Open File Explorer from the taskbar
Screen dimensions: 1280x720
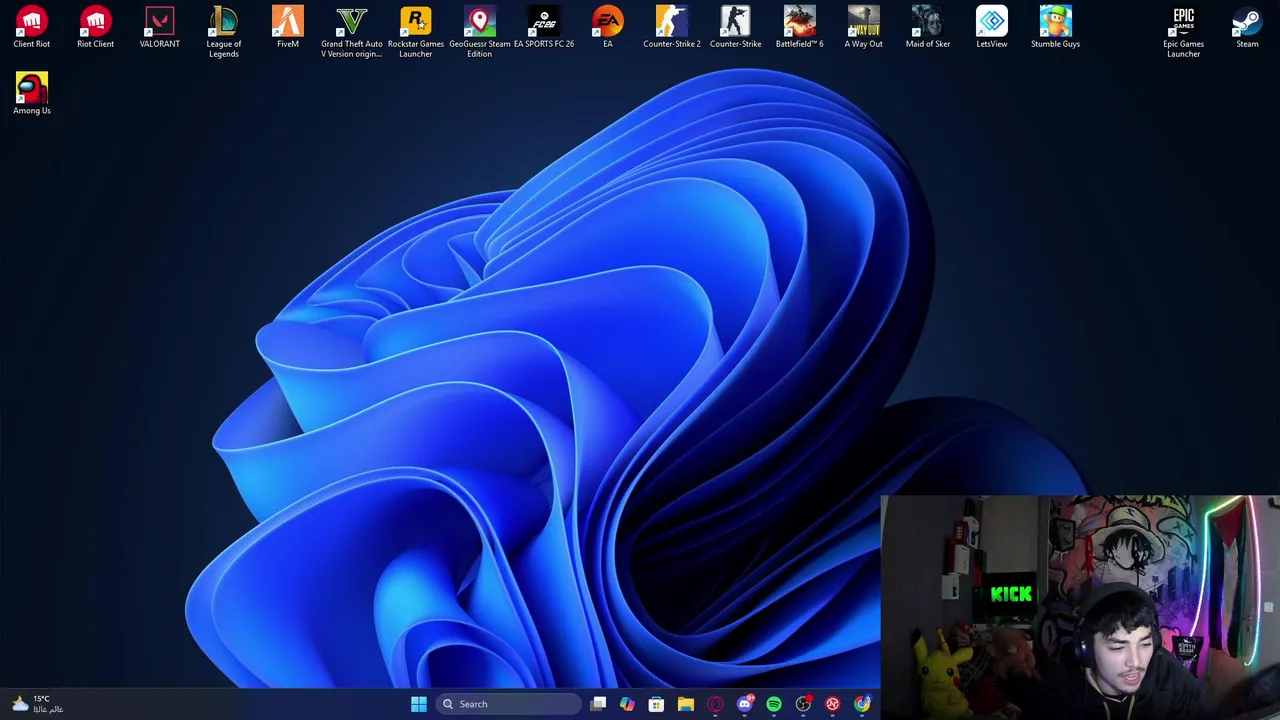(x=686, y=704)
